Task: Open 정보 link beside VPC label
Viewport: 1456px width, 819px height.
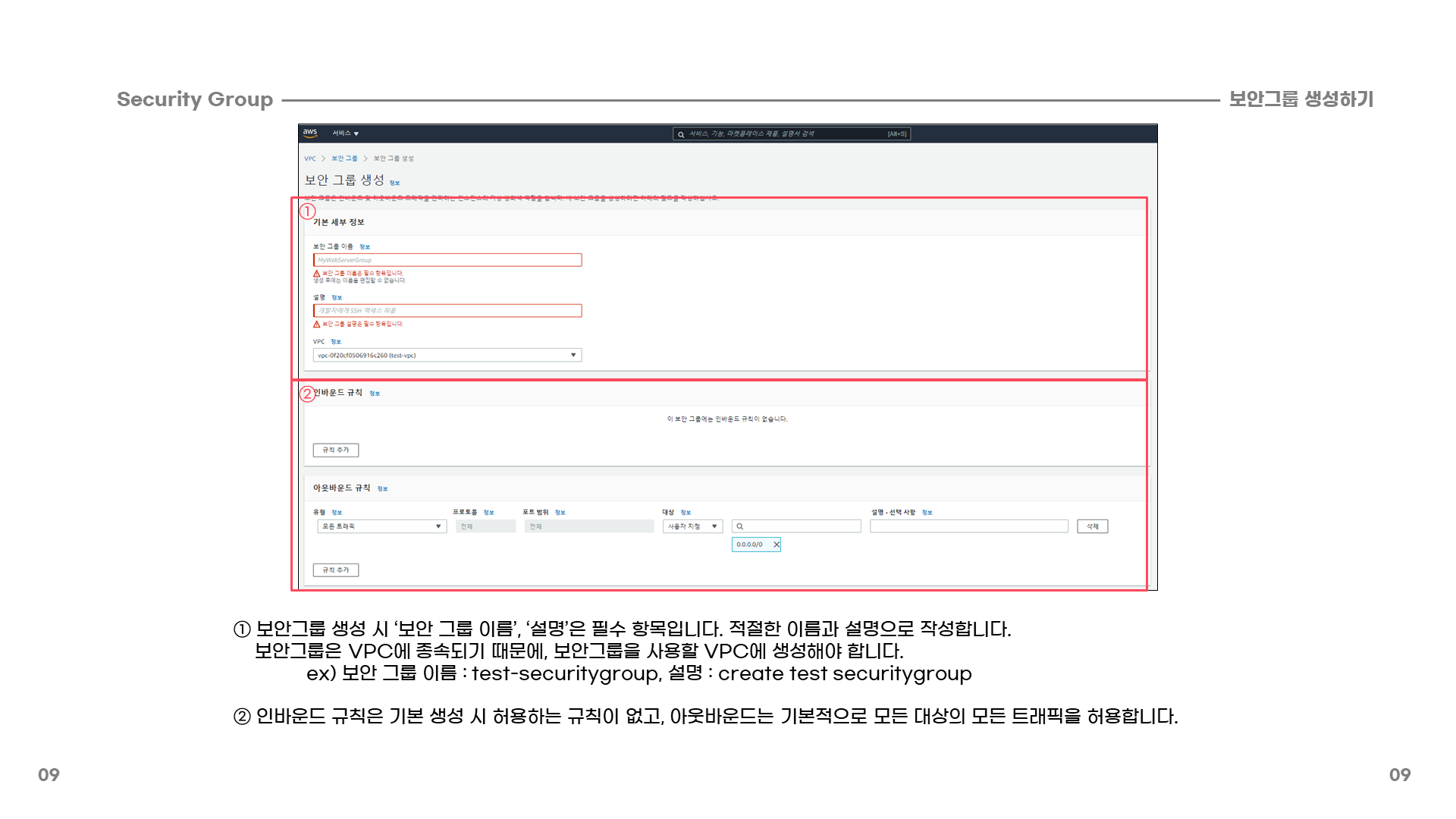Action: [x=336, y=342]
